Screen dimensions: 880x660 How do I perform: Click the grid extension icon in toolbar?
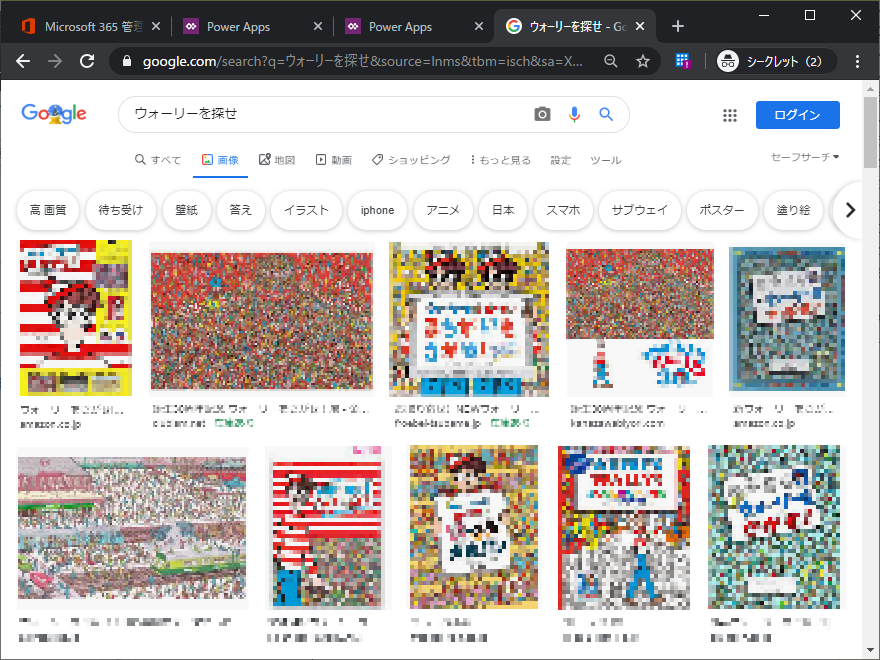pos(682,61)
